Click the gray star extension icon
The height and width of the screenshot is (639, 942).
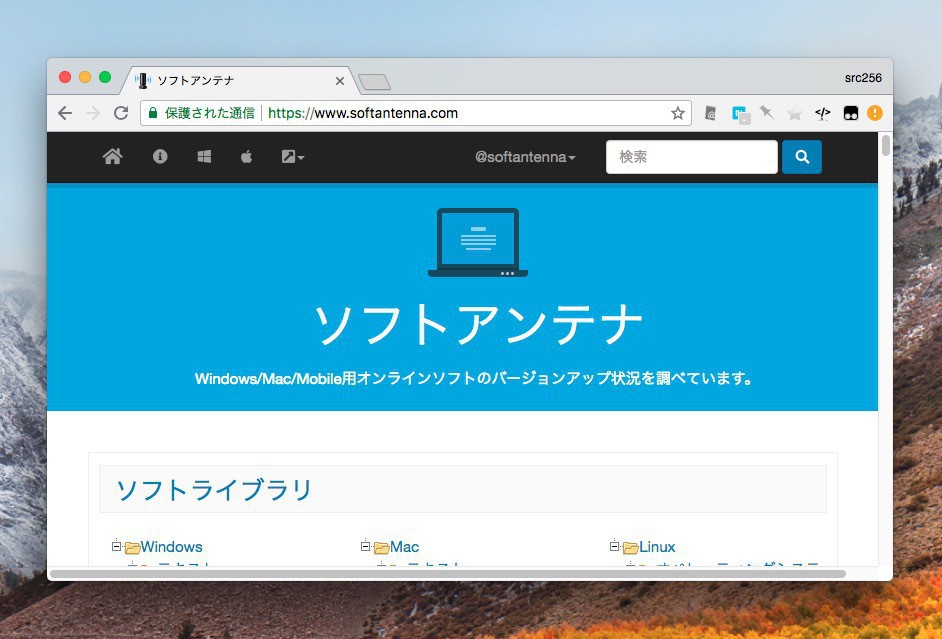pos(794,113)
